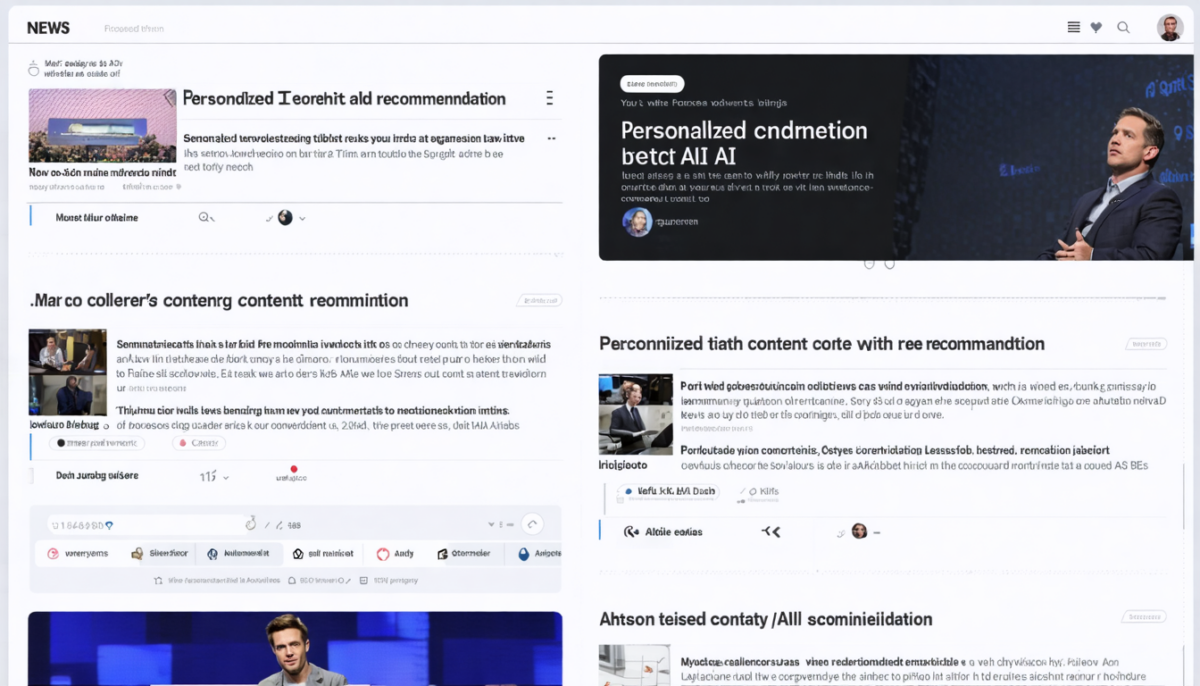Click the repost icon in filter panel footer
The height and width of the screenshot is (686, 1200).
pos(158,580)
